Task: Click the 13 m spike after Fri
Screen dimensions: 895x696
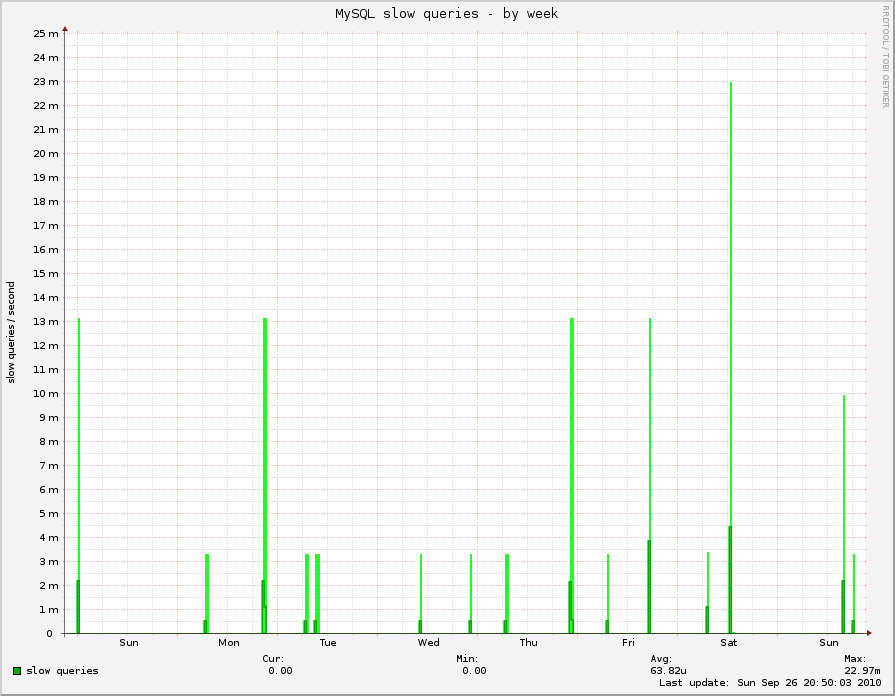Action: point(650,476)
